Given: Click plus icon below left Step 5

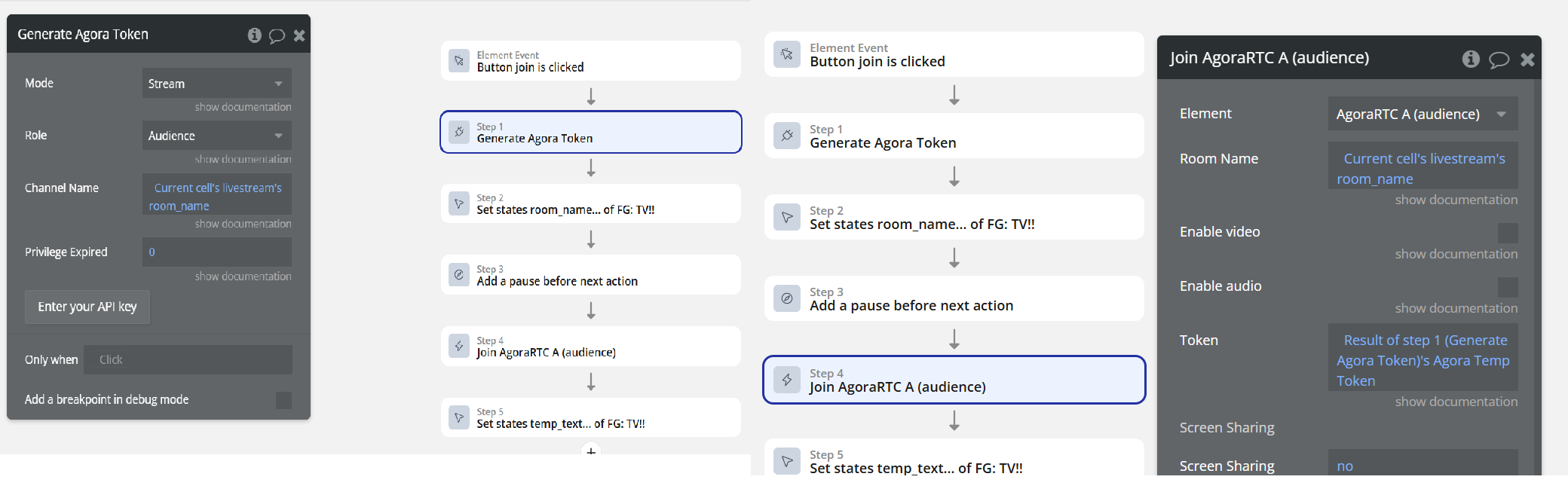Looking at the screenshot, I should coord(591,451).
